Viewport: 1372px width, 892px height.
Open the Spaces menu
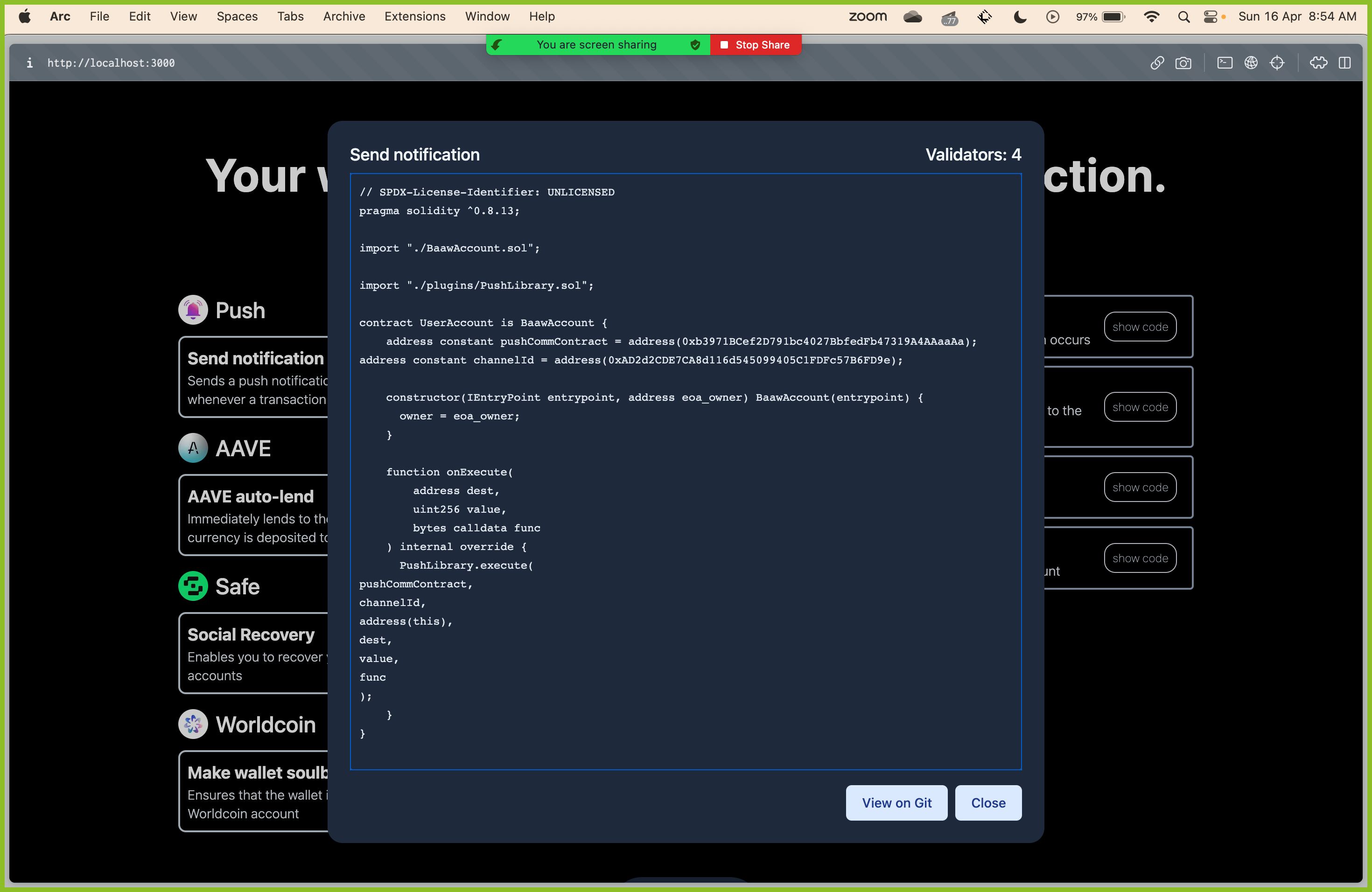tap(237, 16)
